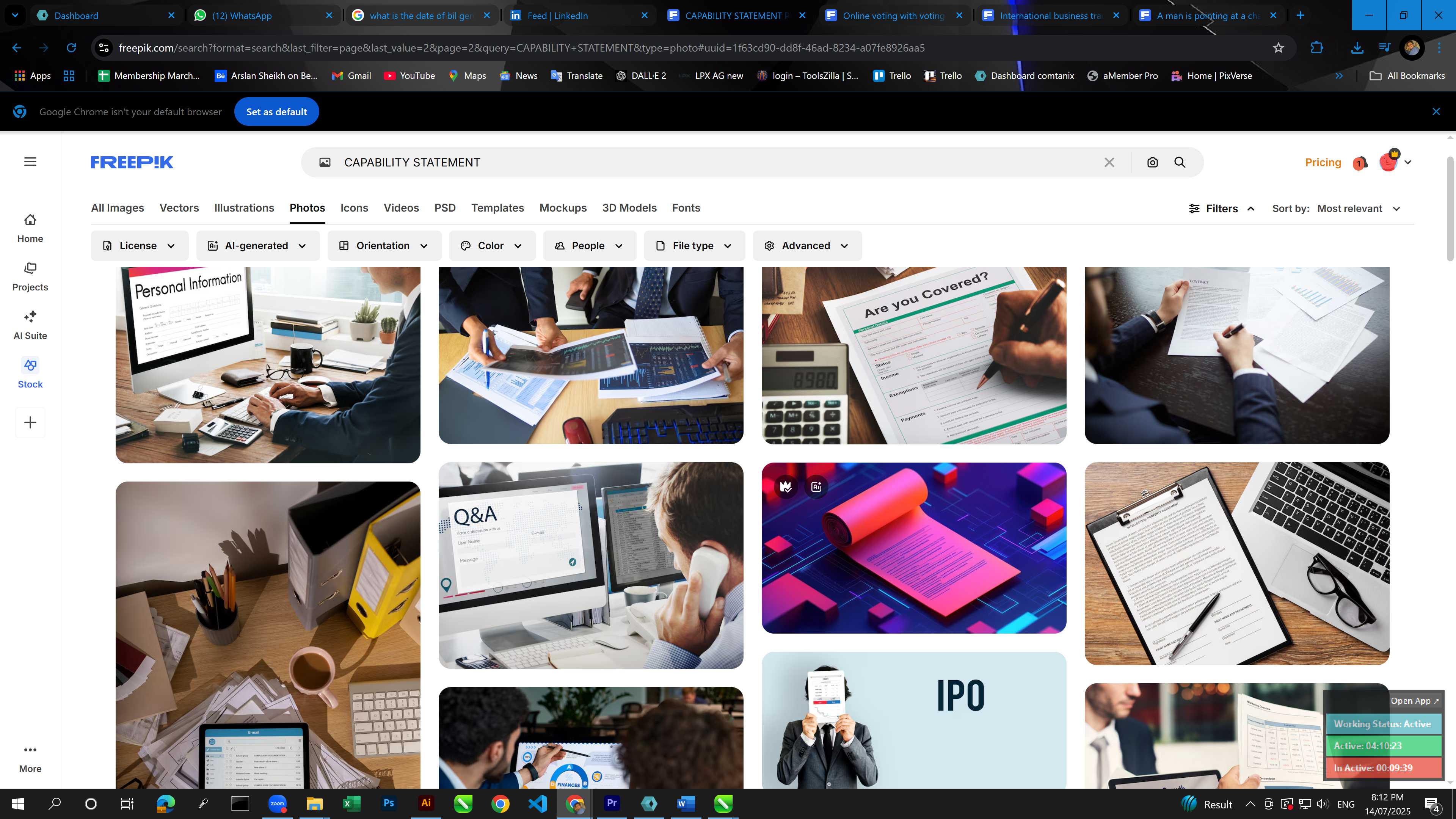This screenshot has width=1456, height=819.
Task: Expand the People filter dropdown
Action: [590, 246]
